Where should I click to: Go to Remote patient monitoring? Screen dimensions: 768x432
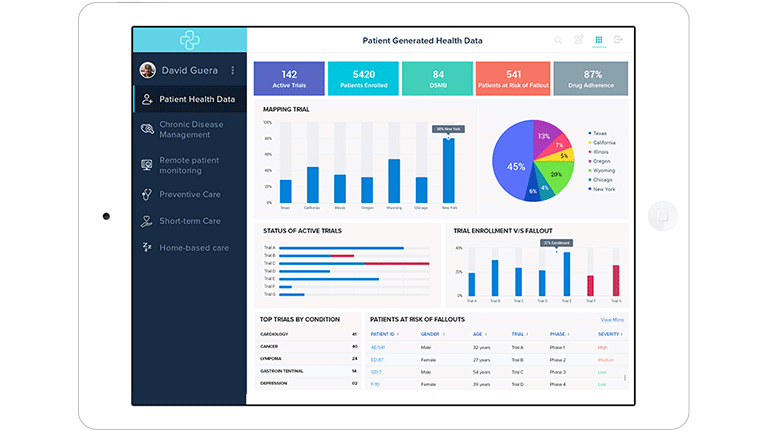(189, 165)
